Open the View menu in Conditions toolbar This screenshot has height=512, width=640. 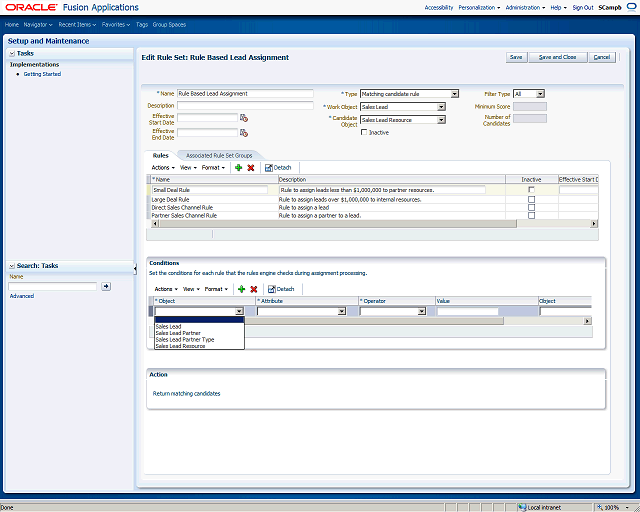click(191, 289)
